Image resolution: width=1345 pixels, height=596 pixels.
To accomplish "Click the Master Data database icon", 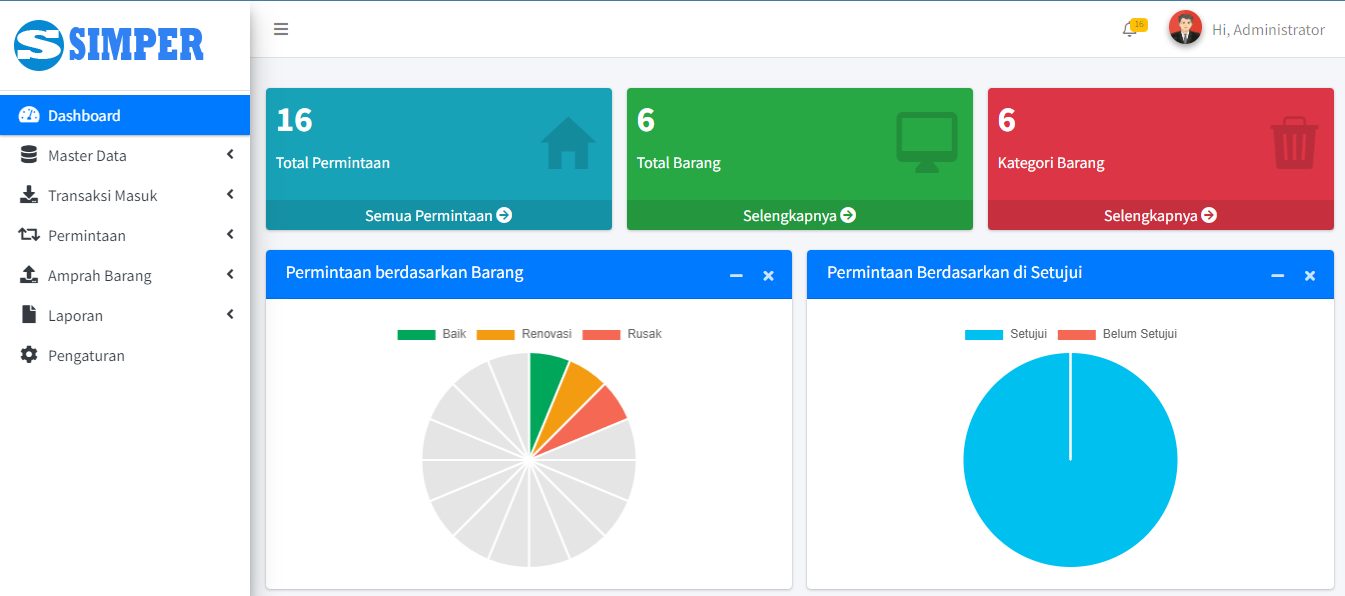I will [29, 155].
